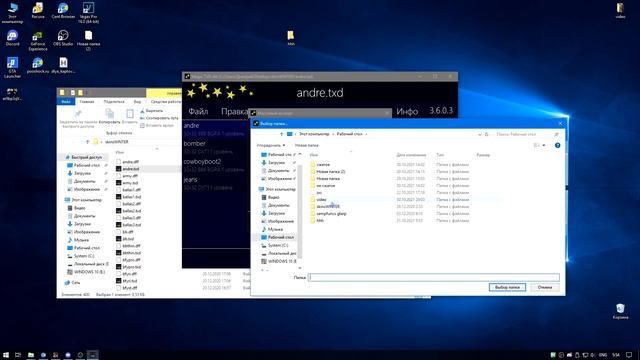Open the Cent Browser desktop shortcut
640x360 pixels.
click(63, 11)
